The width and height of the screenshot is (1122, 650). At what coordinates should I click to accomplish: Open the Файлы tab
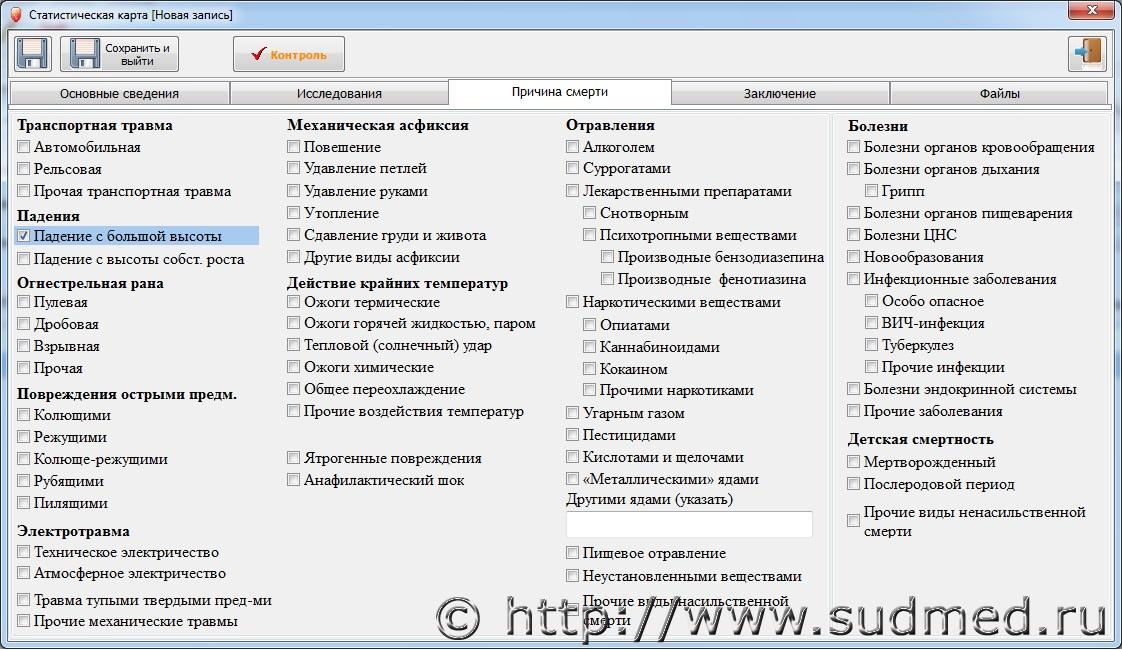point(999,94)
